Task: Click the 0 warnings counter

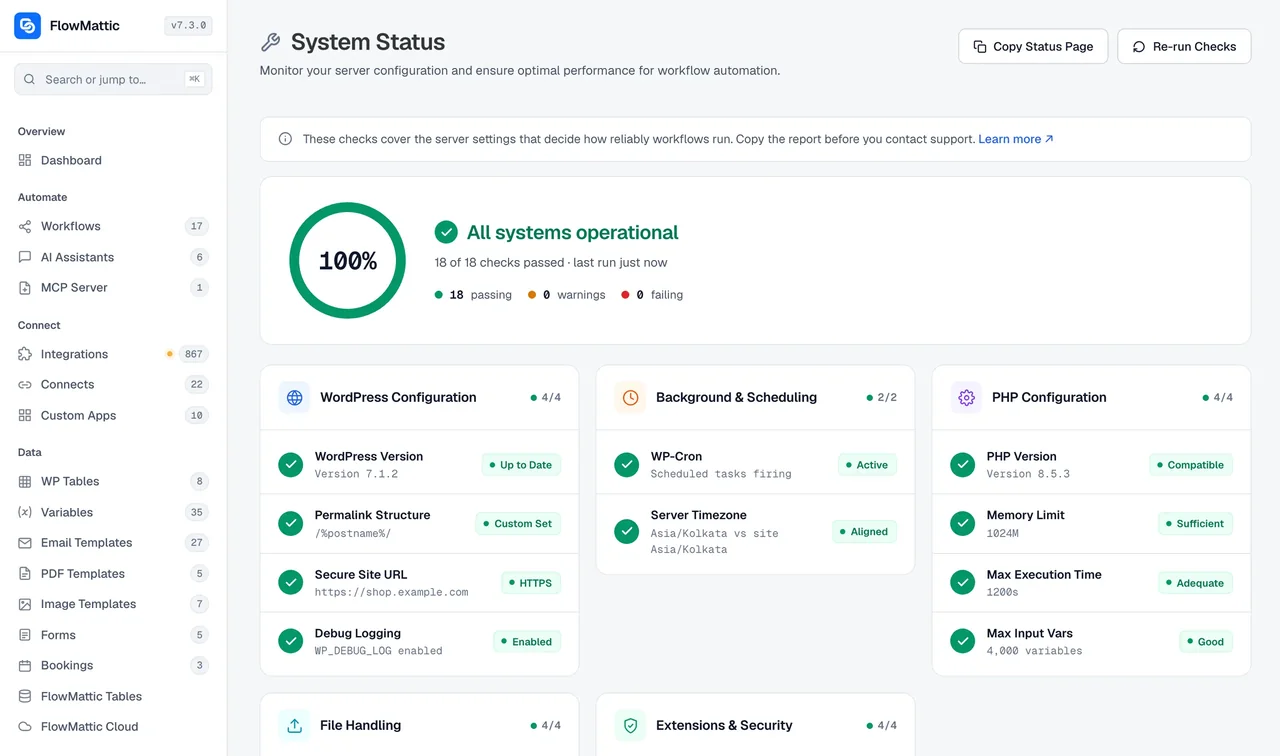Action: (566, 295)
